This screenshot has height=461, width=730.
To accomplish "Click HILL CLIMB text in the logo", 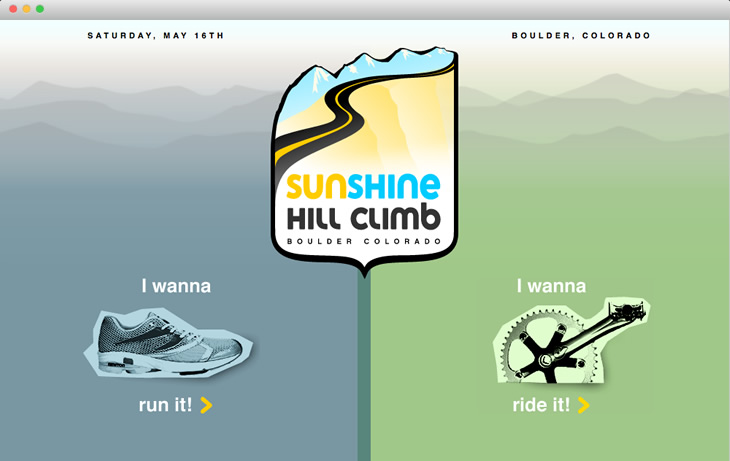I will pyautogui.click(x=364, y=218).
